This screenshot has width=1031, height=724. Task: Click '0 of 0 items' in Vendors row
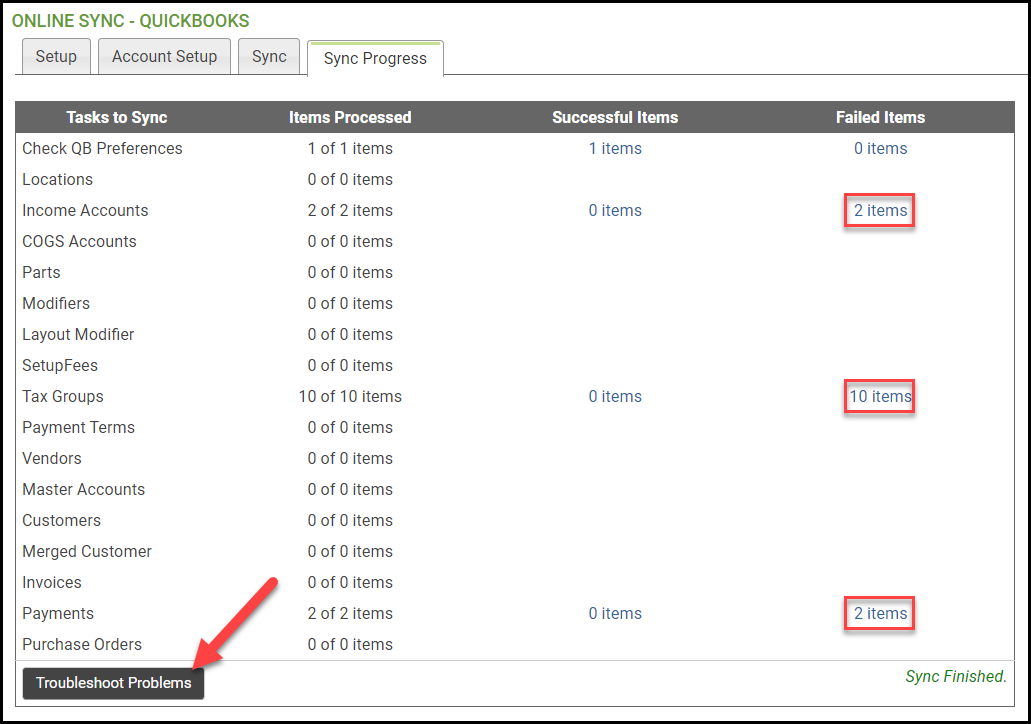[350, 458]
